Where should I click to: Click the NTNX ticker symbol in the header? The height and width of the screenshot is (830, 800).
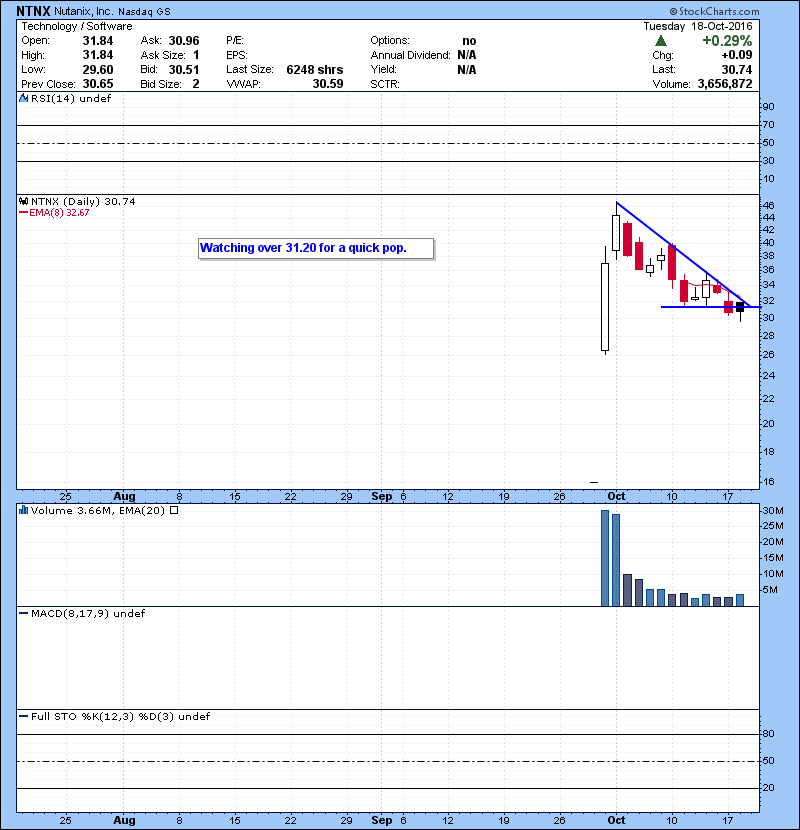[x=33, y=11]
